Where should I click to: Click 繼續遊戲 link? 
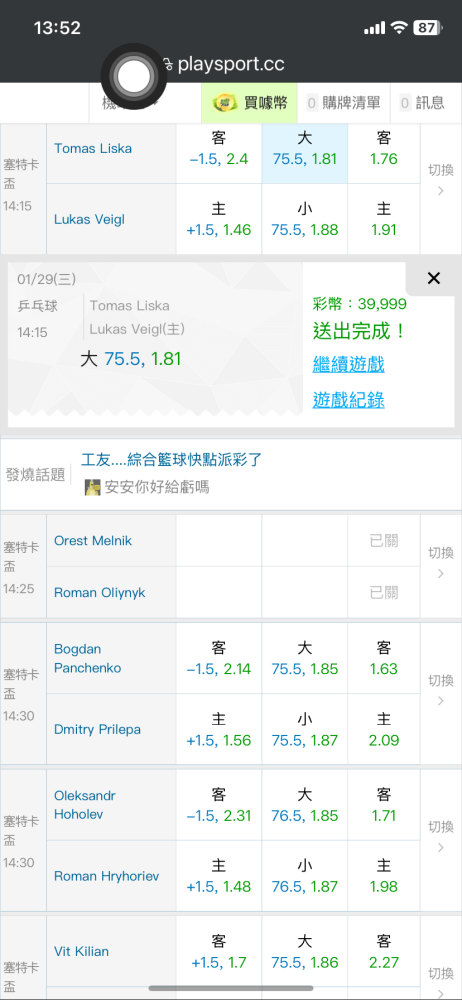pos(348,365)
